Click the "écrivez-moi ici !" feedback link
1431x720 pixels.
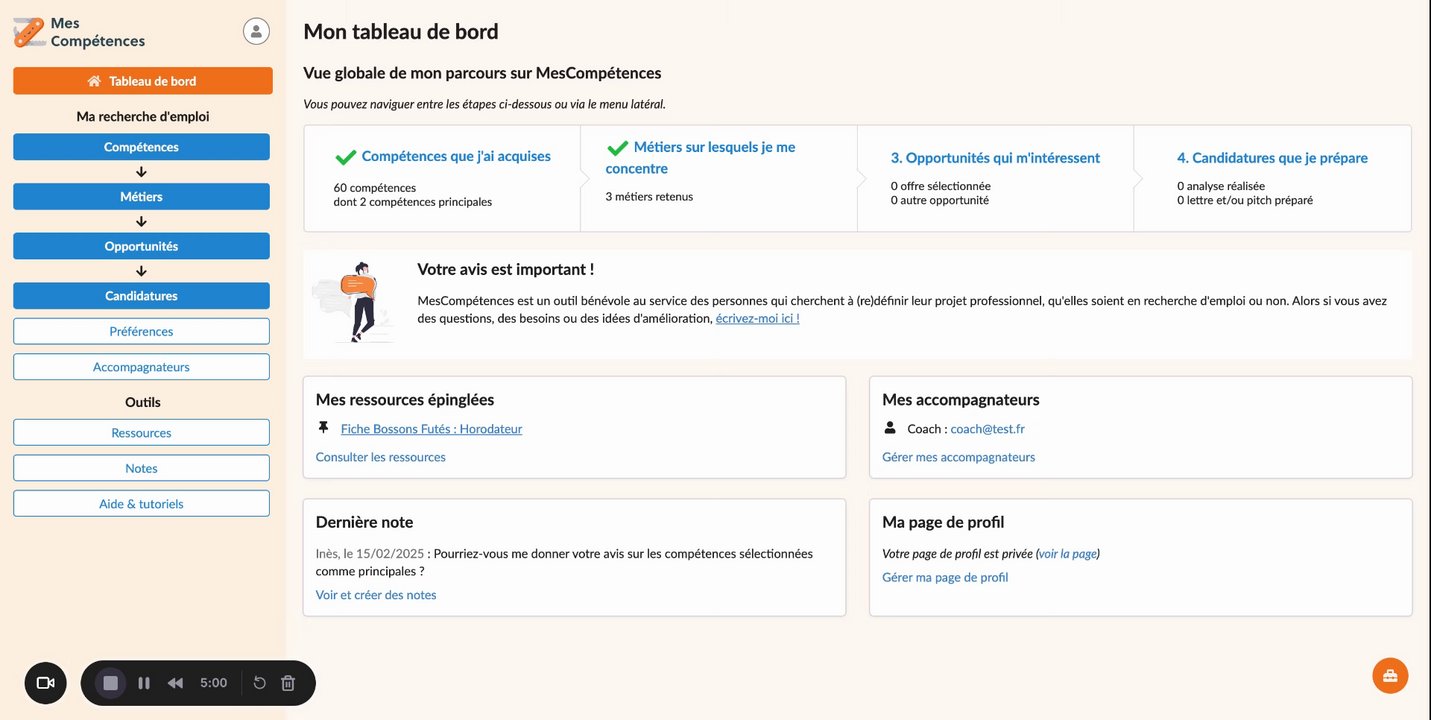757,319
